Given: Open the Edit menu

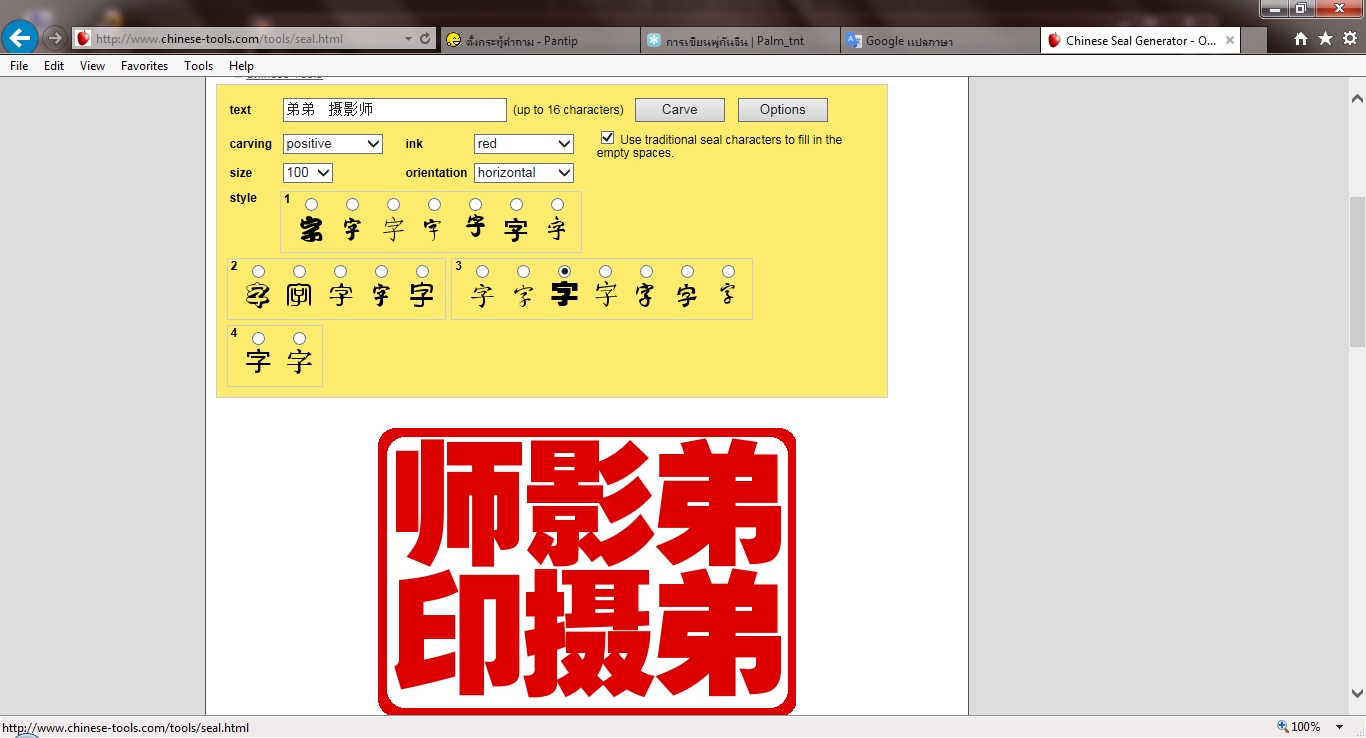Looking at the screenshot, I should click(x=54, y=66).
